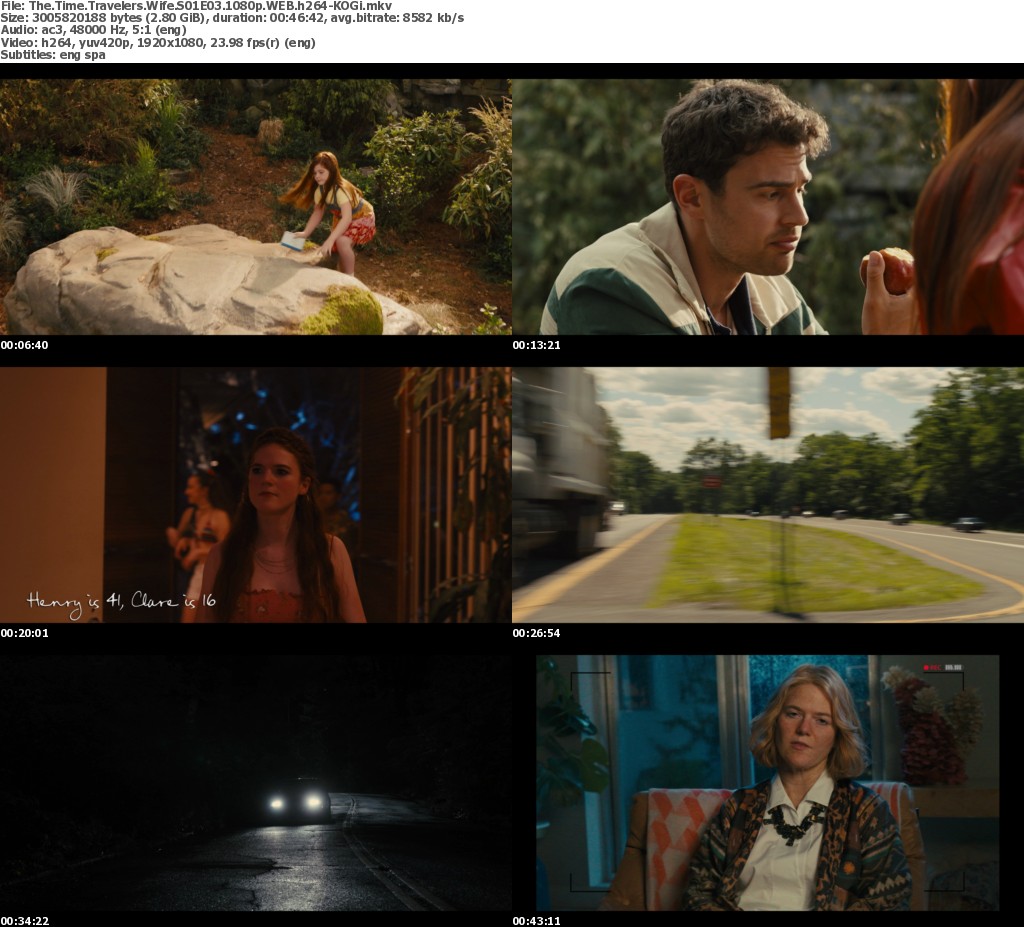Click the 00:43:11 timestamp

(536, 921)
